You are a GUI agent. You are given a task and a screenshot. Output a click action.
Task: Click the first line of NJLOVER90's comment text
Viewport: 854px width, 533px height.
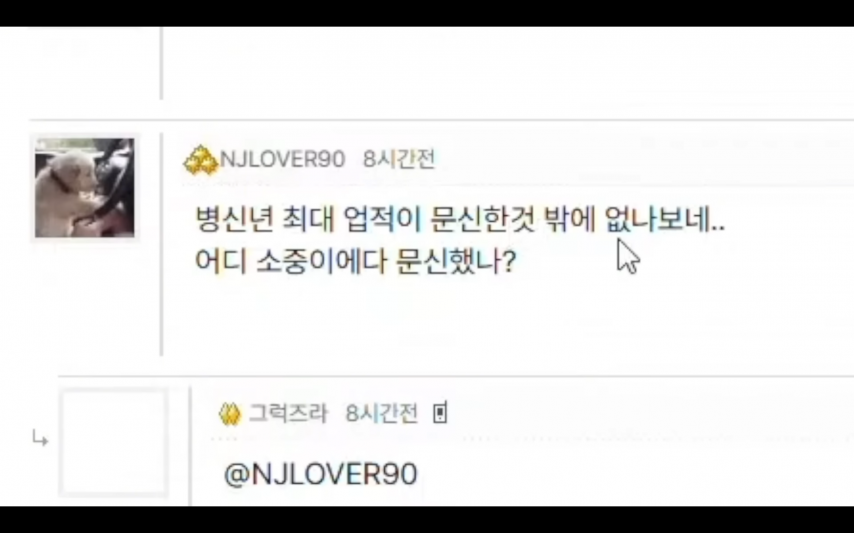(460, 219)
